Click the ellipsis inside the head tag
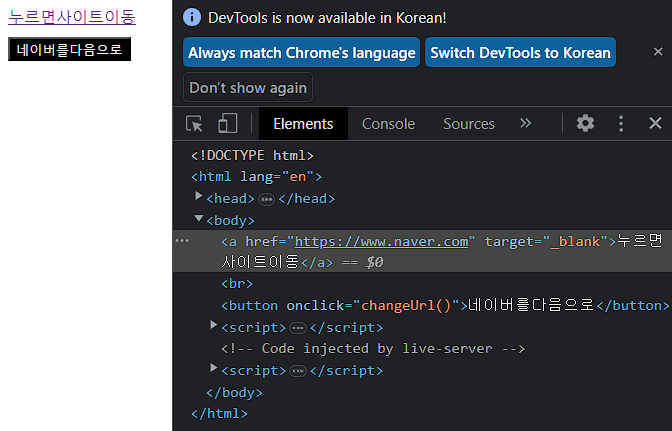The height and width of the screenshot is (431, 672). point(266,199)
